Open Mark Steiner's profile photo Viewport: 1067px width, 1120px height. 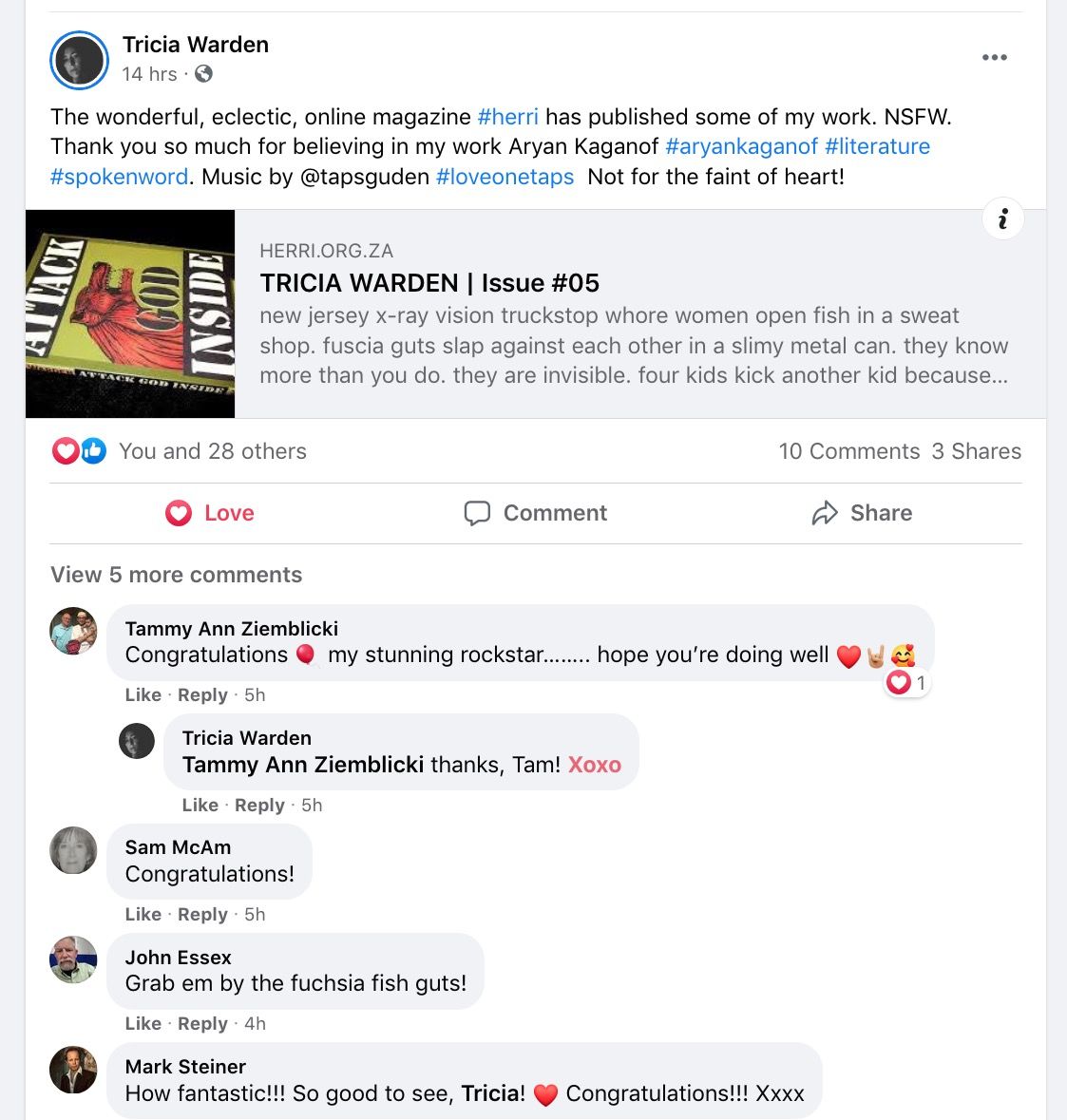pyautogui.click(x=73, y=1070)
